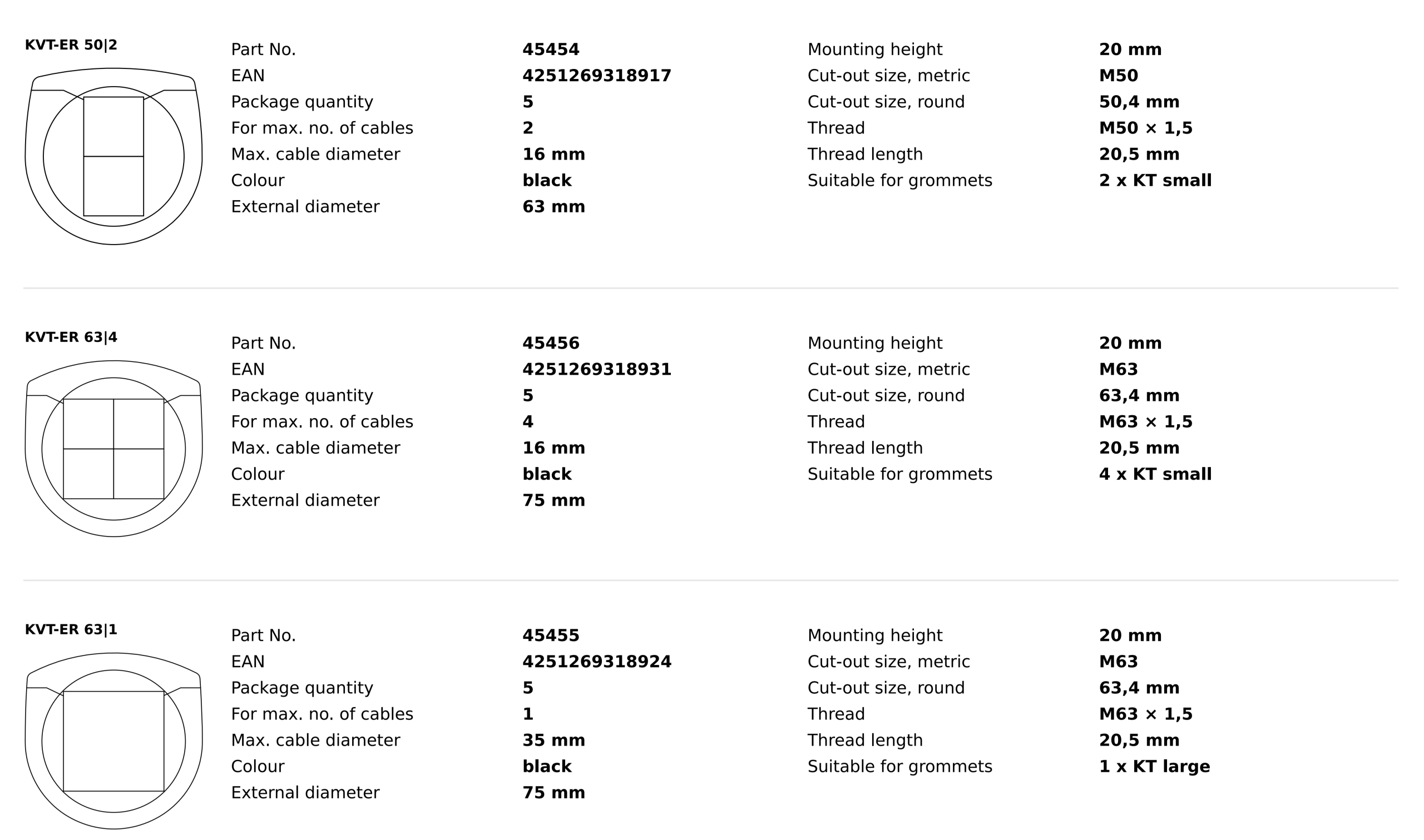Click the M50 metric cut-out size value
Image resolution: width=1424 pixels, height=840 pixels.
click(1118, 76)
